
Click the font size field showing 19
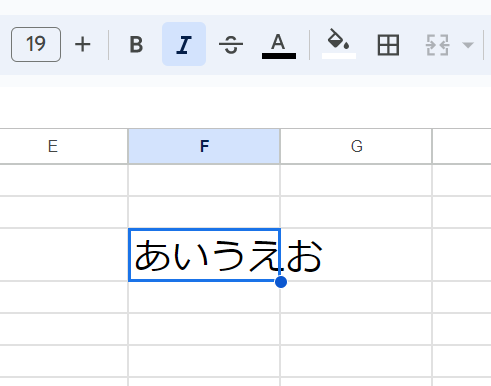36,44
